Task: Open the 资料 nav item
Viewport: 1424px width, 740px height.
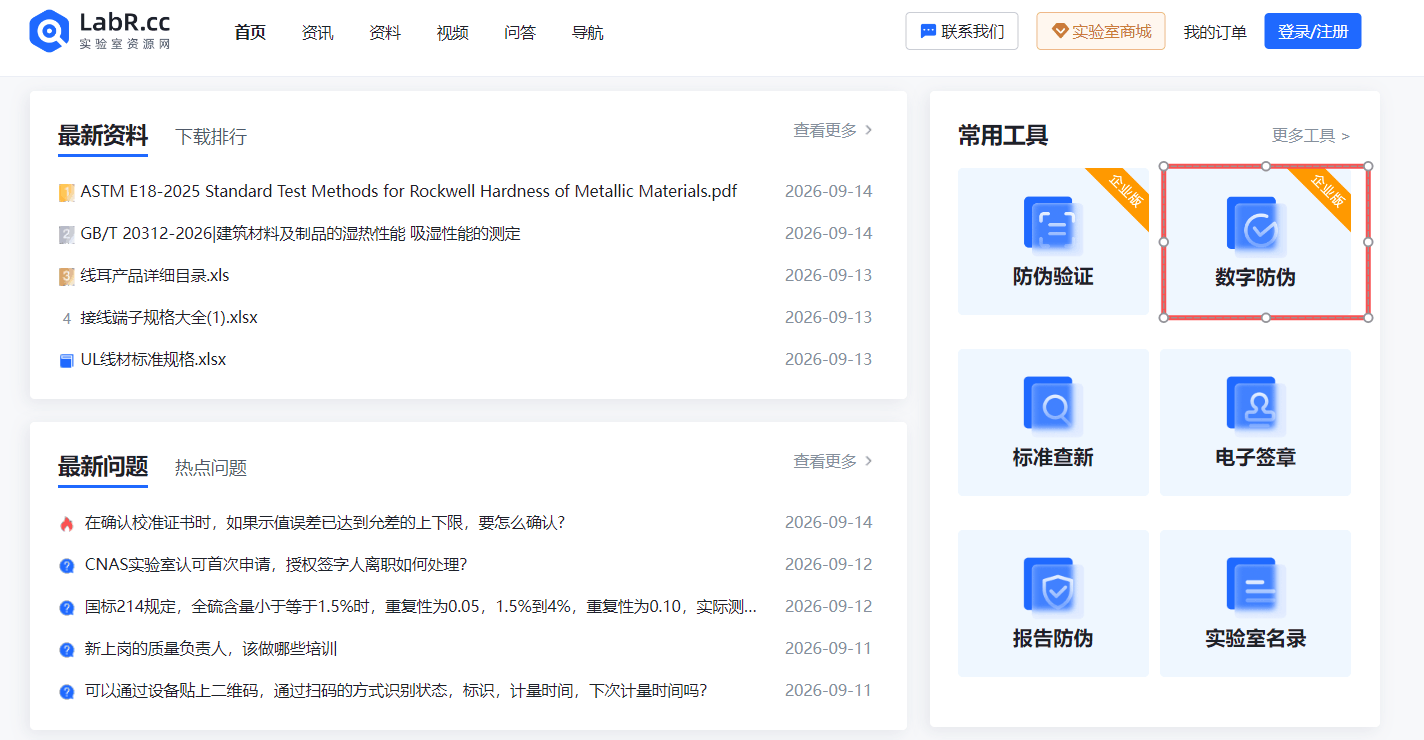Action: (x=385, y=32)
